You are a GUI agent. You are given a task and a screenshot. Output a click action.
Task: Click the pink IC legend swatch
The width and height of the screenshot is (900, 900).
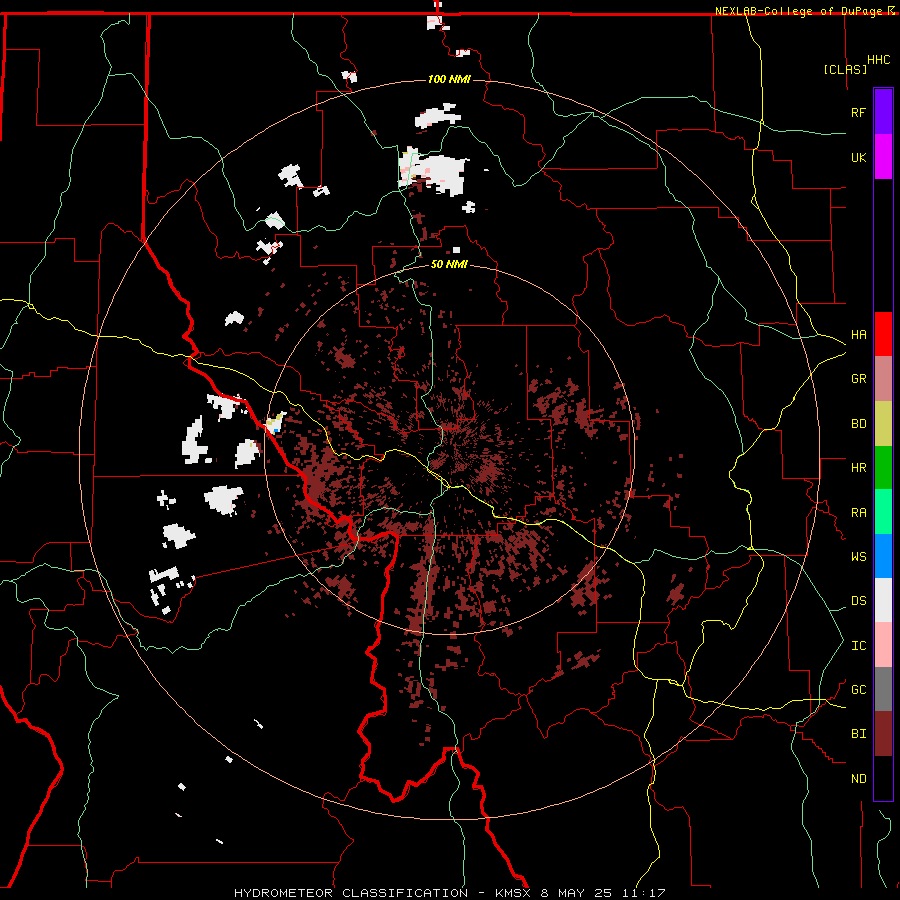point(883,645)
